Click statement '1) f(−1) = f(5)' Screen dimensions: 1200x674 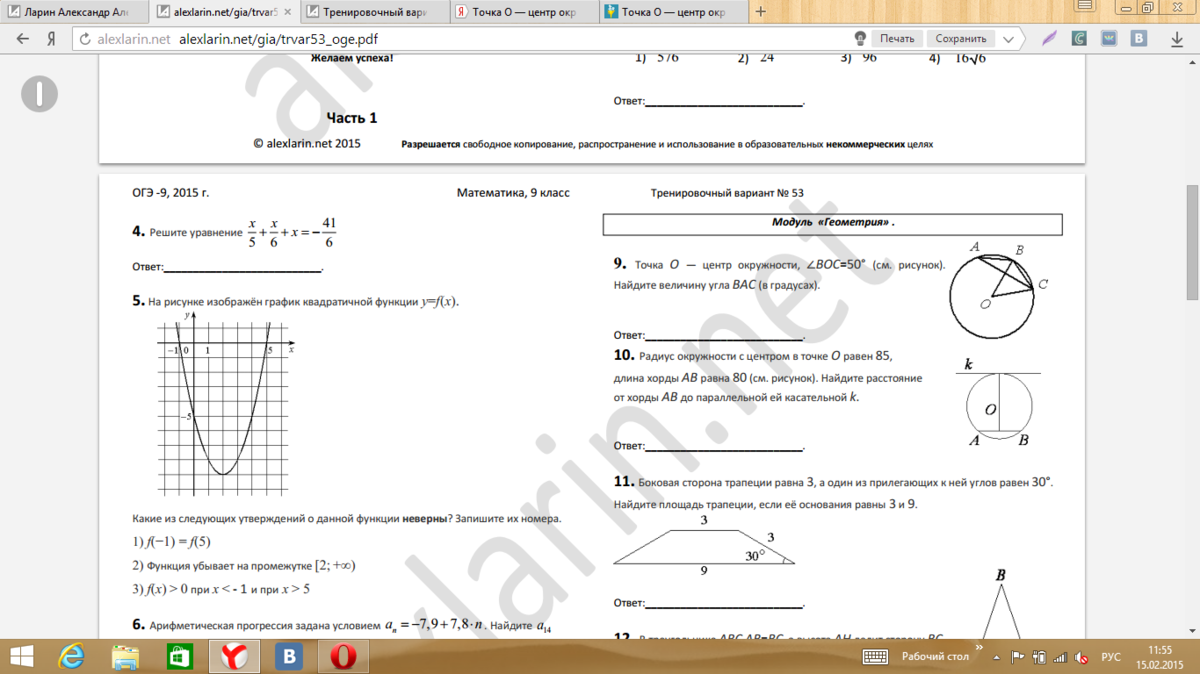172,542
